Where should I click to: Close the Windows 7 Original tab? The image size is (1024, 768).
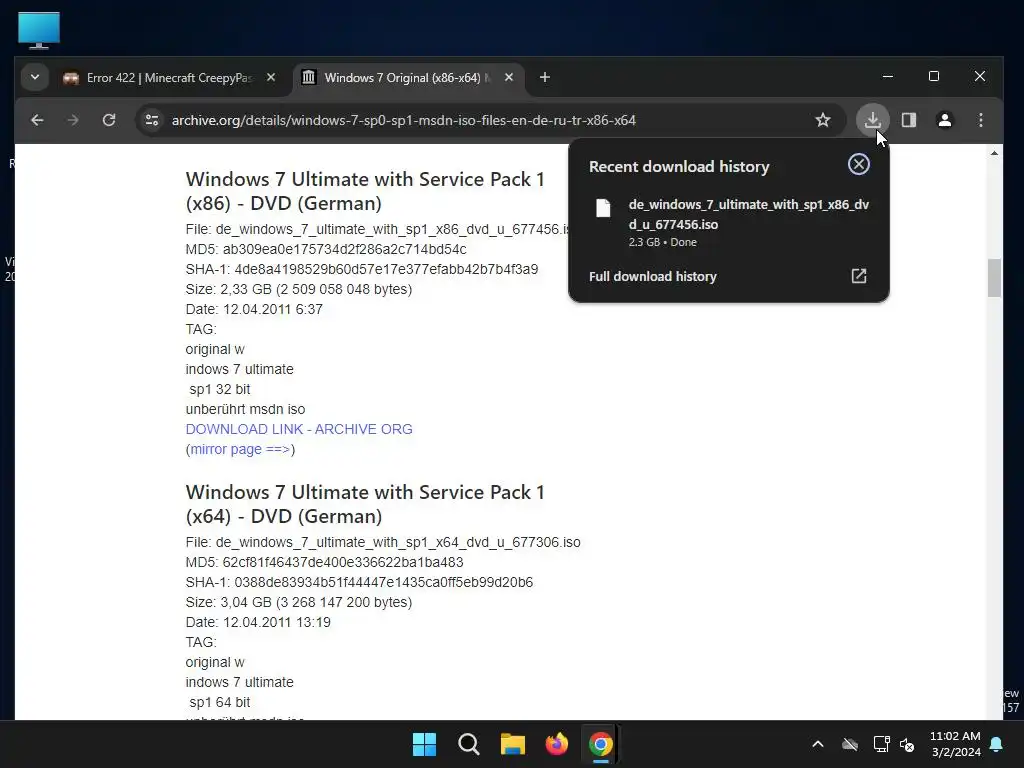click(x=509, y=78)
